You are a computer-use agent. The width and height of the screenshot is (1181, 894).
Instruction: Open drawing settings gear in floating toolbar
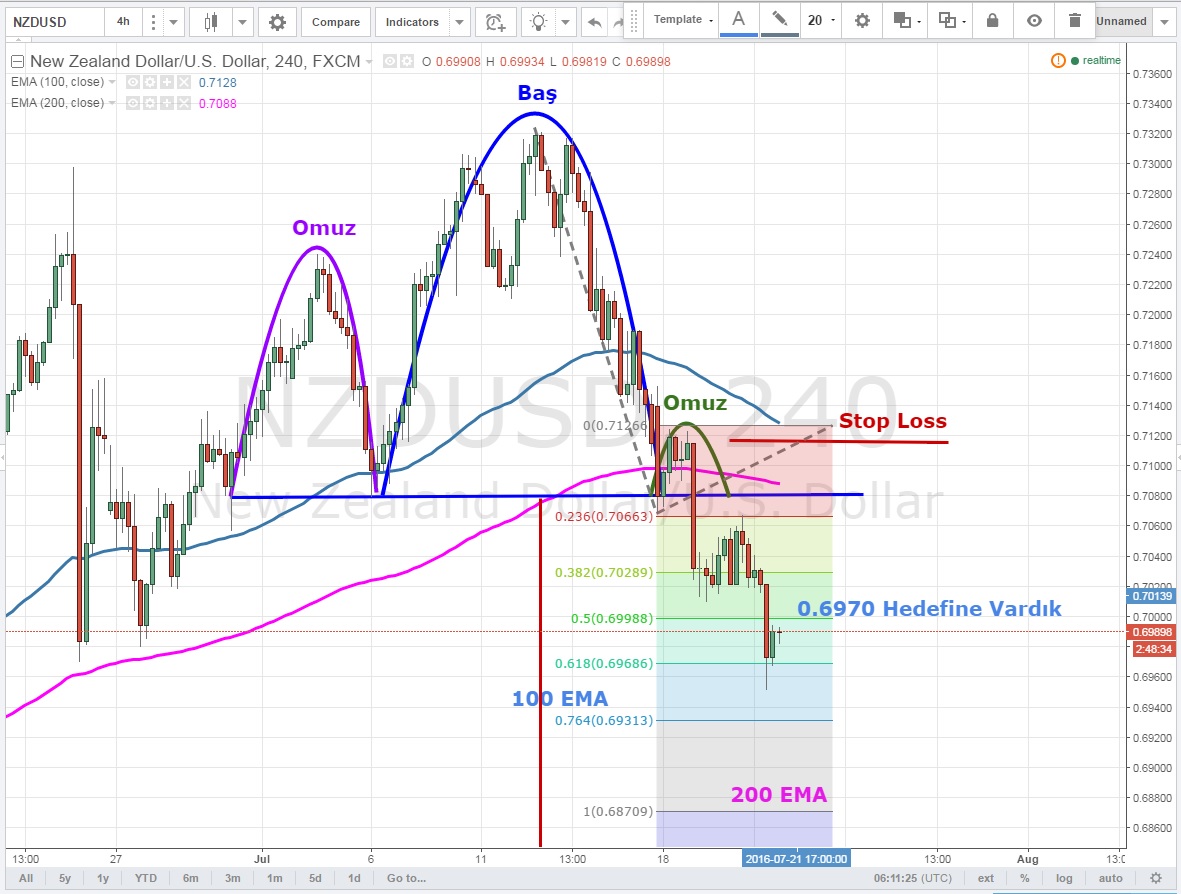862,20
